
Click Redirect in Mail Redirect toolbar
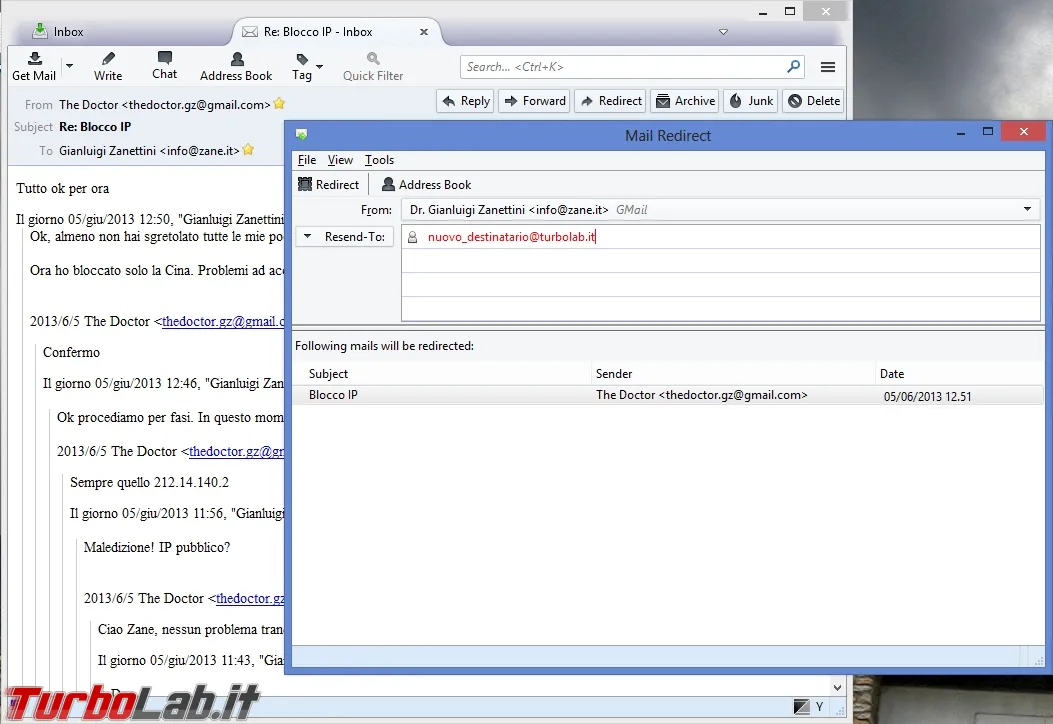tap(329, 185)
